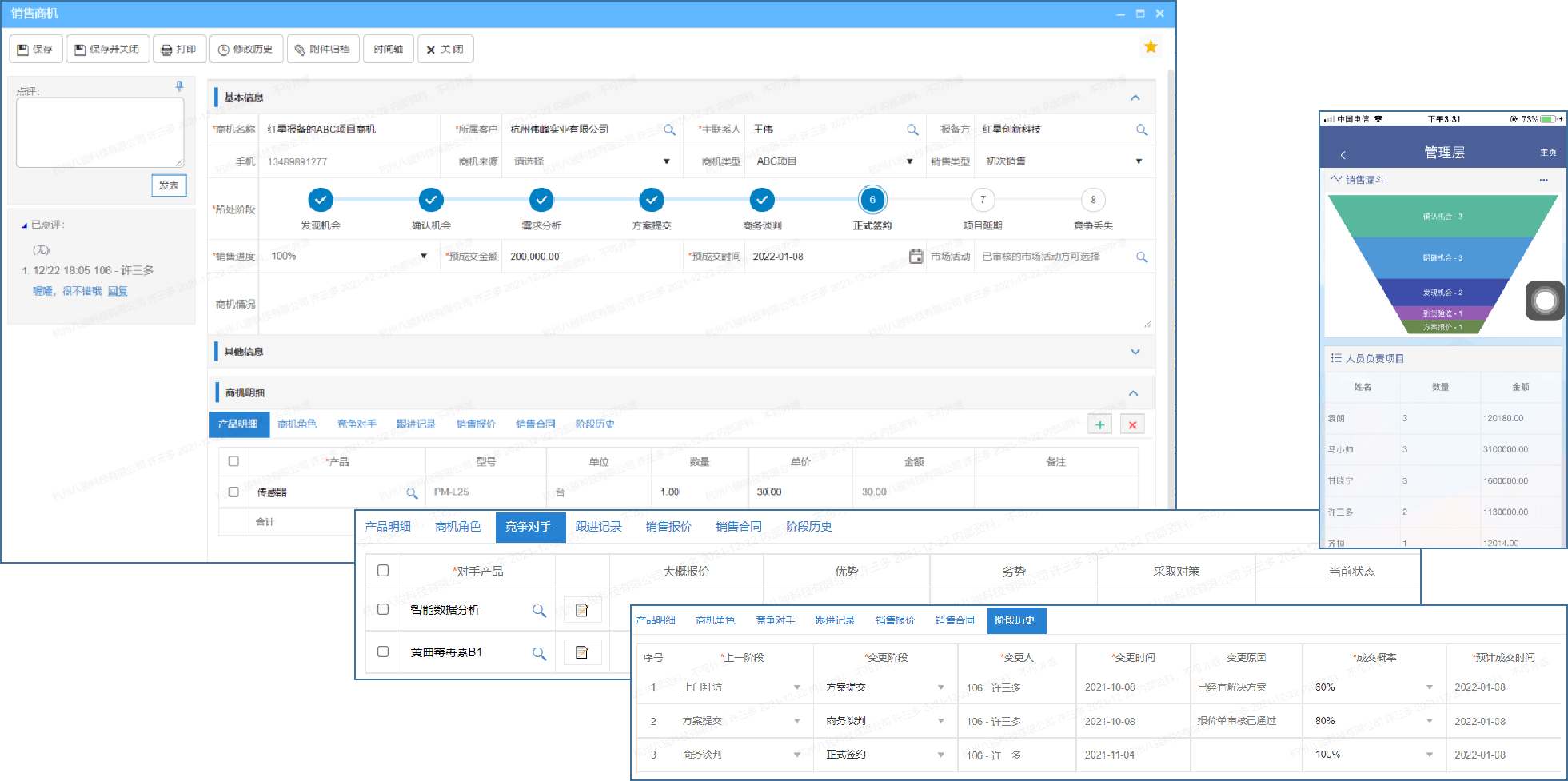Screen dimensions: 1568x781
Task: Click the 发表 publish button
Action: tap(169, 185)
